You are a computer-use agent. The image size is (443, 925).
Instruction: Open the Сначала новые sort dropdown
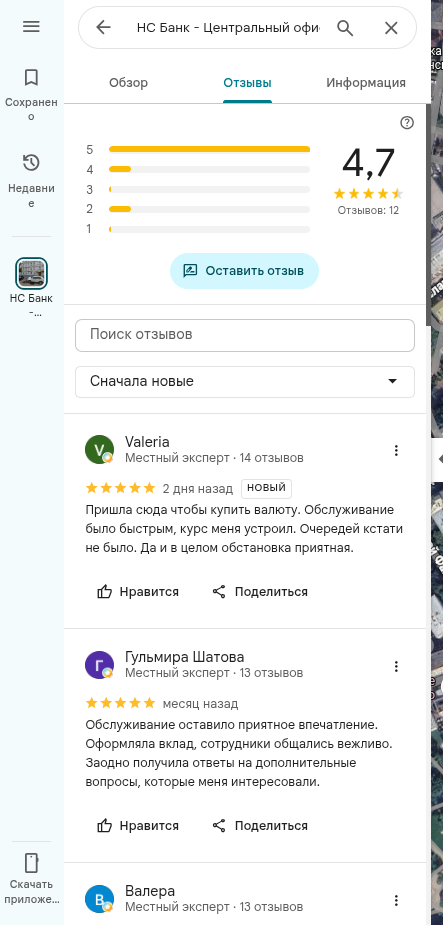tap(245, 381)
